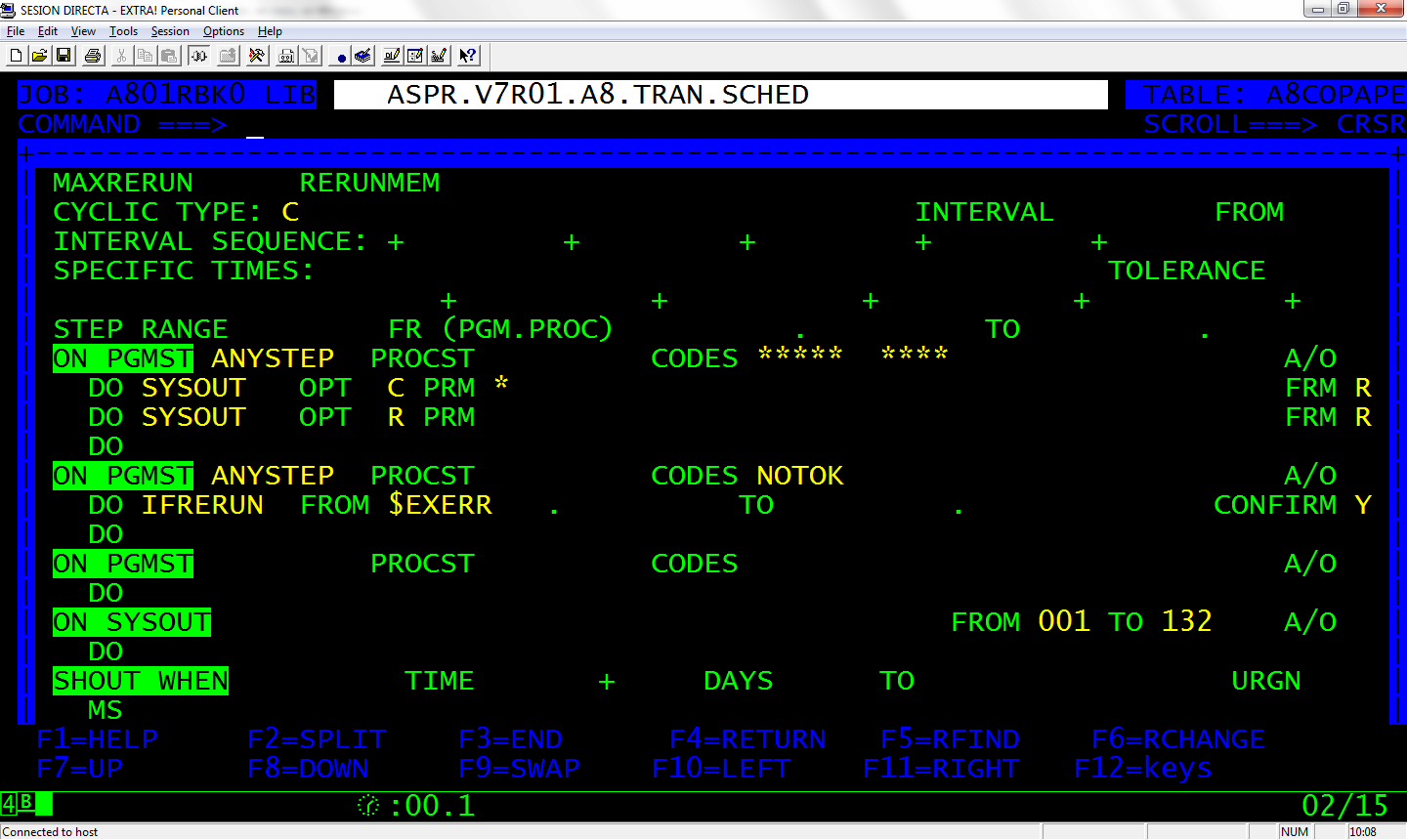The width and height of the screenshot is (1407, 840).
Task: Select the Cut tool on the toolbar
Action: tap(120, 56)
